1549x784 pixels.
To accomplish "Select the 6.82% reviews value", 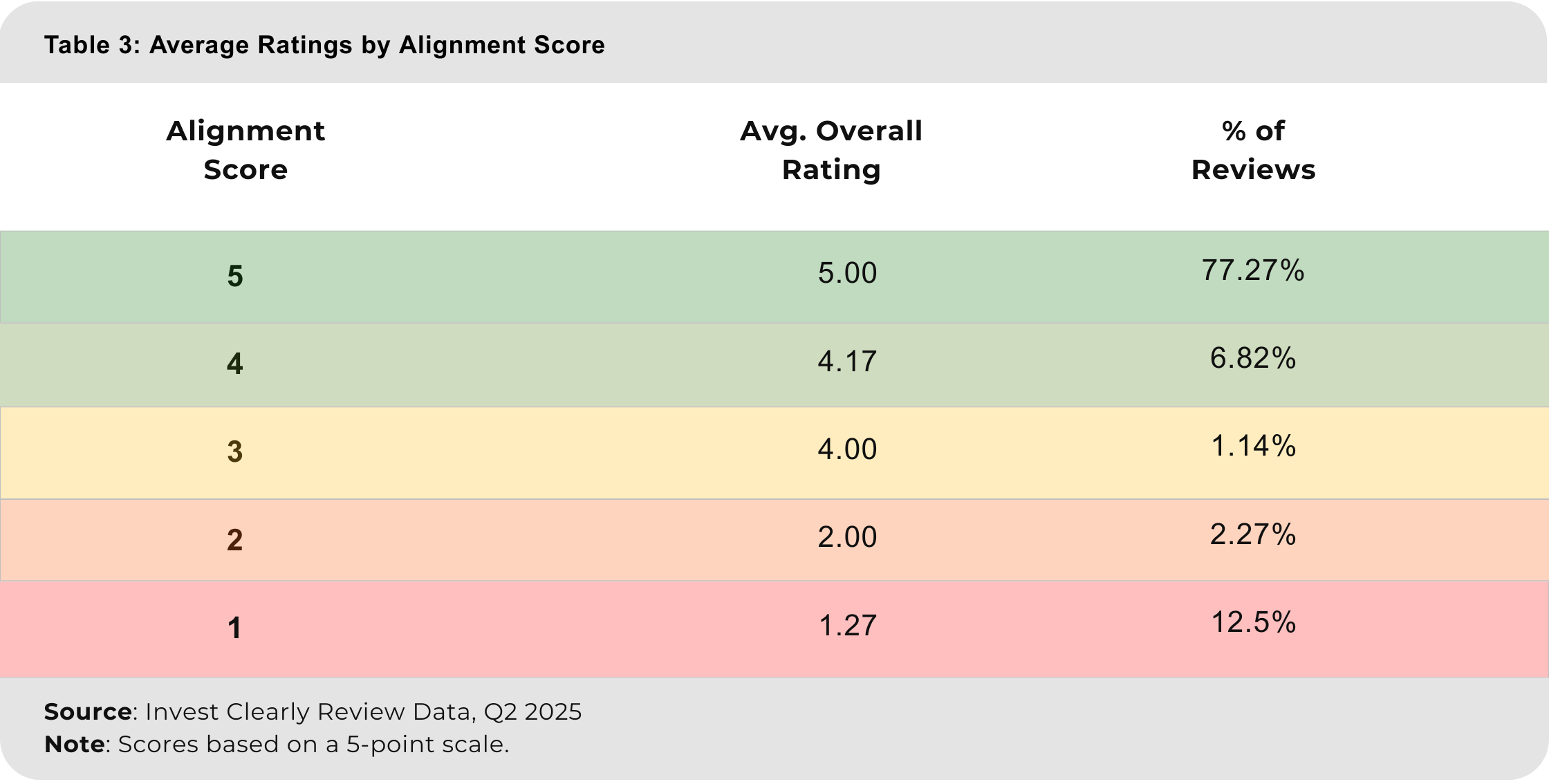I will 1253,358.
